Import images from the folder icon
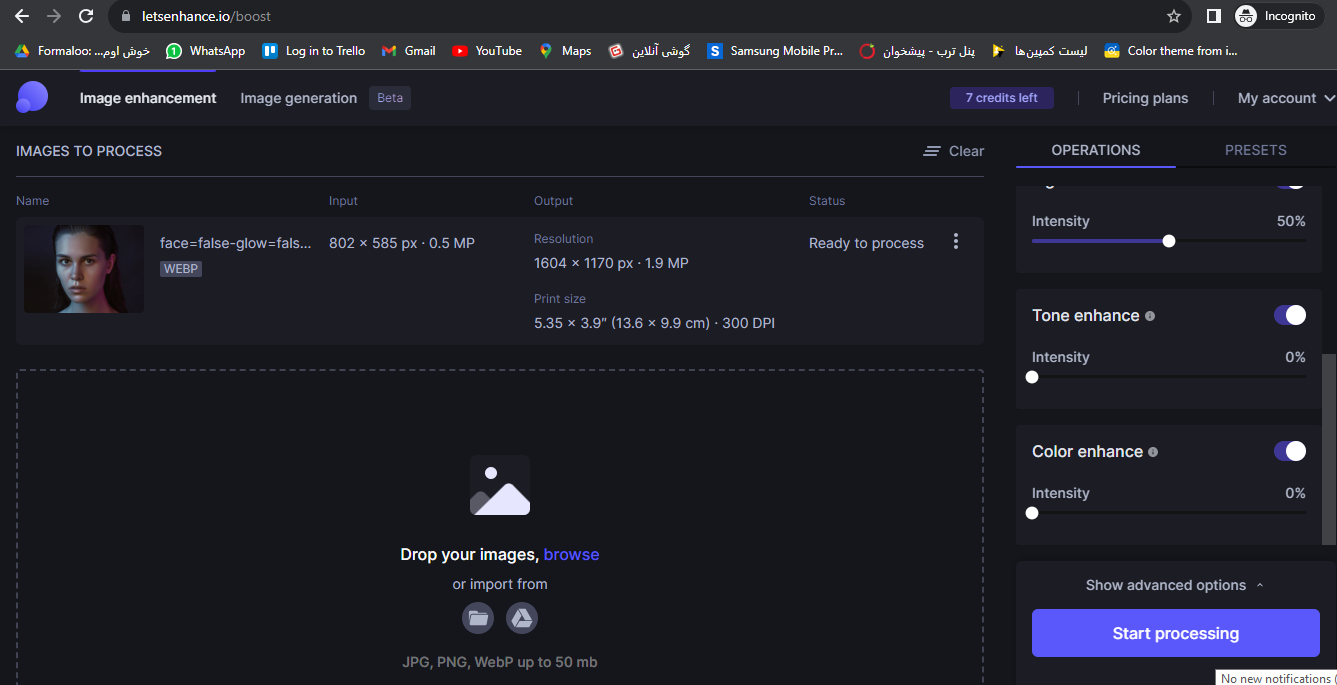This screenshot has width=1337, height=685. (x=478, y=618)
